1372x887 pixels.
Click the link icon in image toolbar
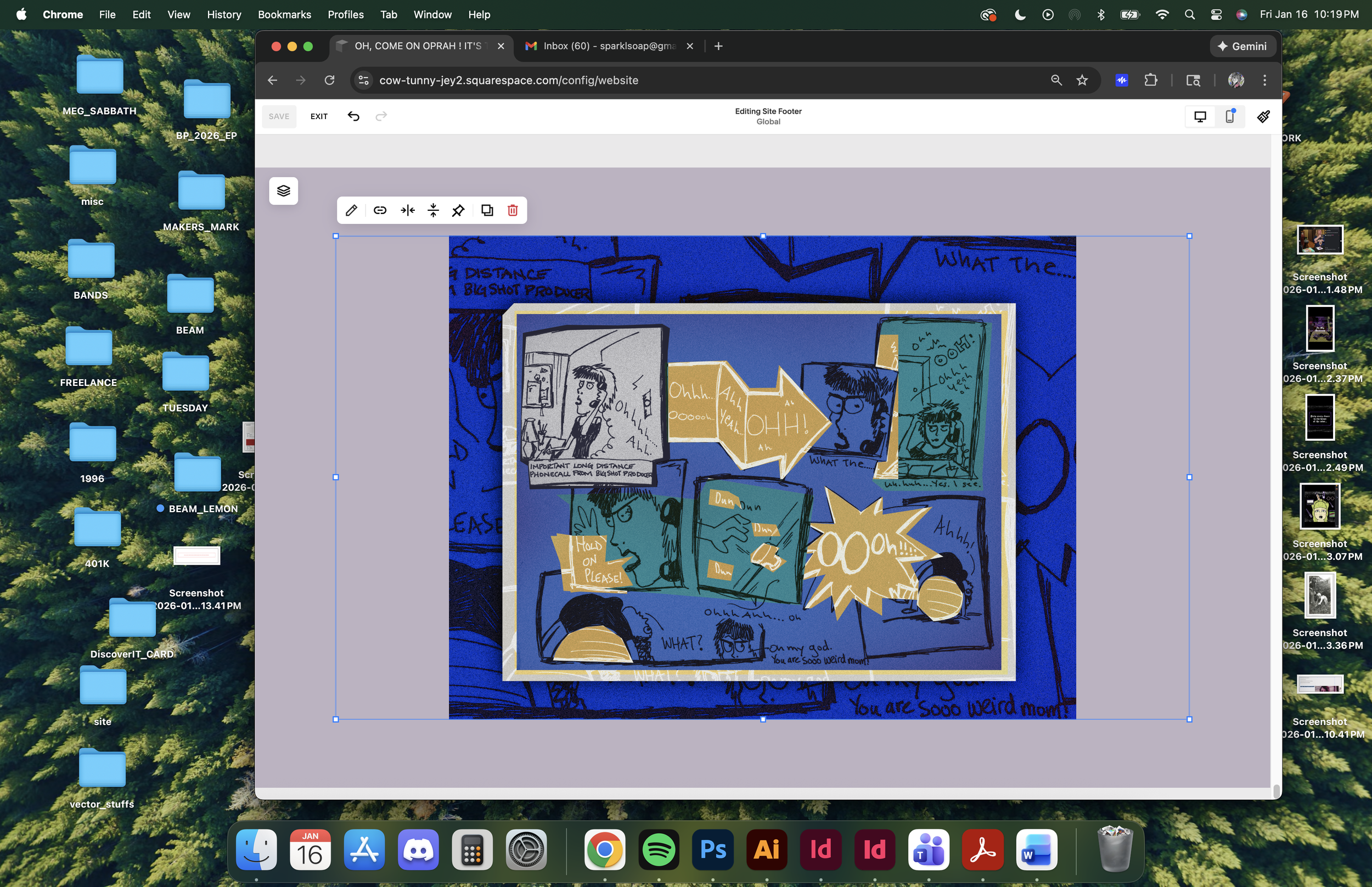coord(379,210)
